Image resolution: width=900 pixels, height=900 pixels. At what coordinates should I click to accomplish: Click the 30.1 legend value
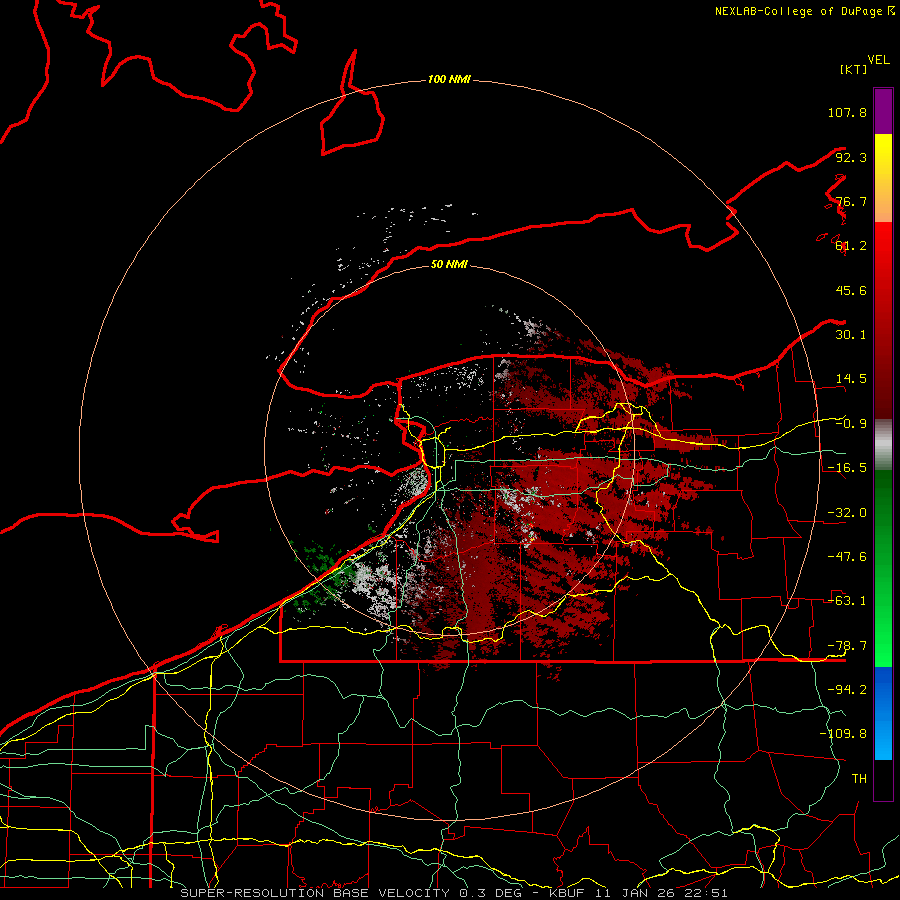[x=851, y=335]
